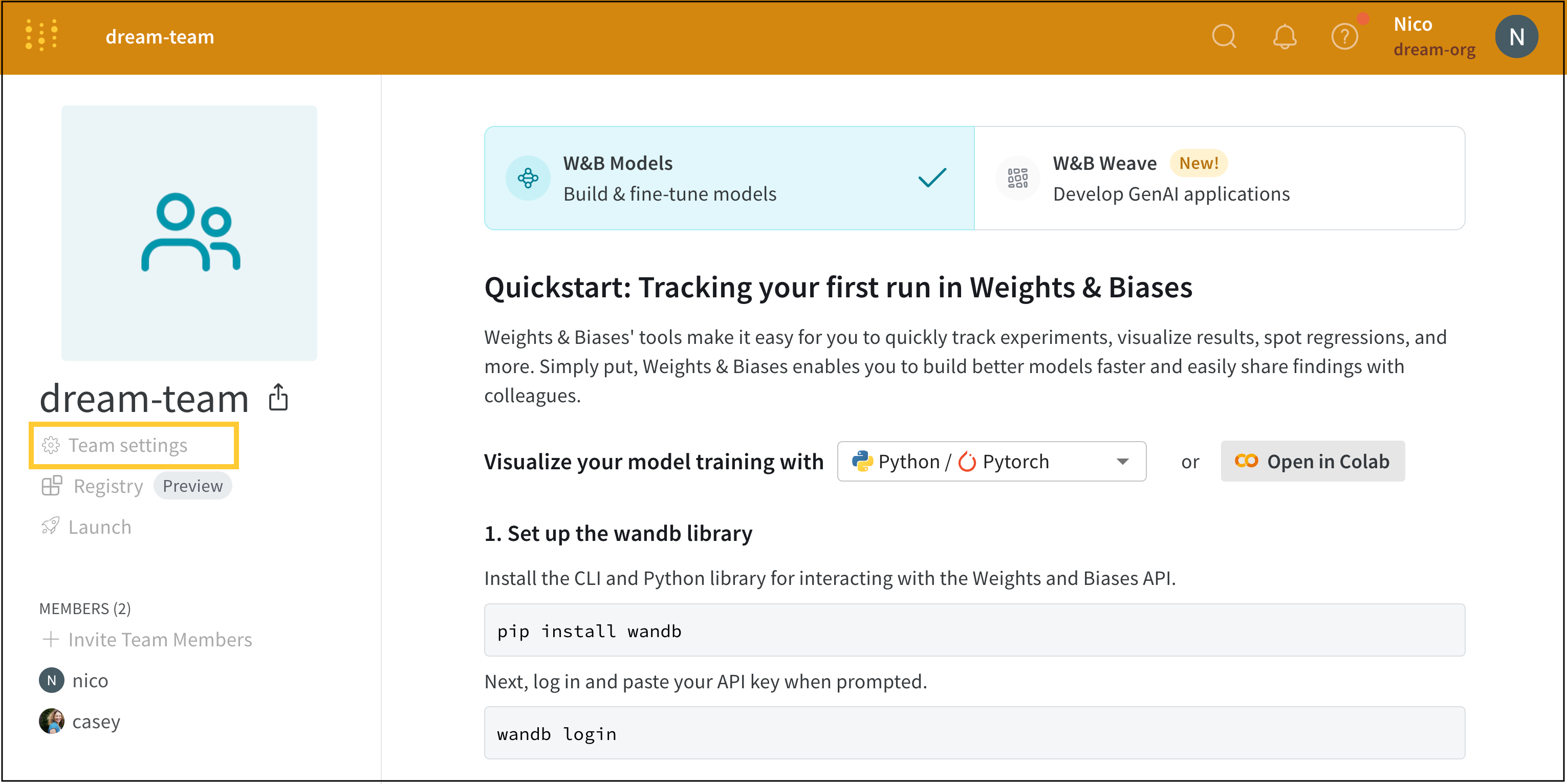This screenshot has width=1567, height=784.
Task: Select the W&B Models option card
Action: pos(729,178)
